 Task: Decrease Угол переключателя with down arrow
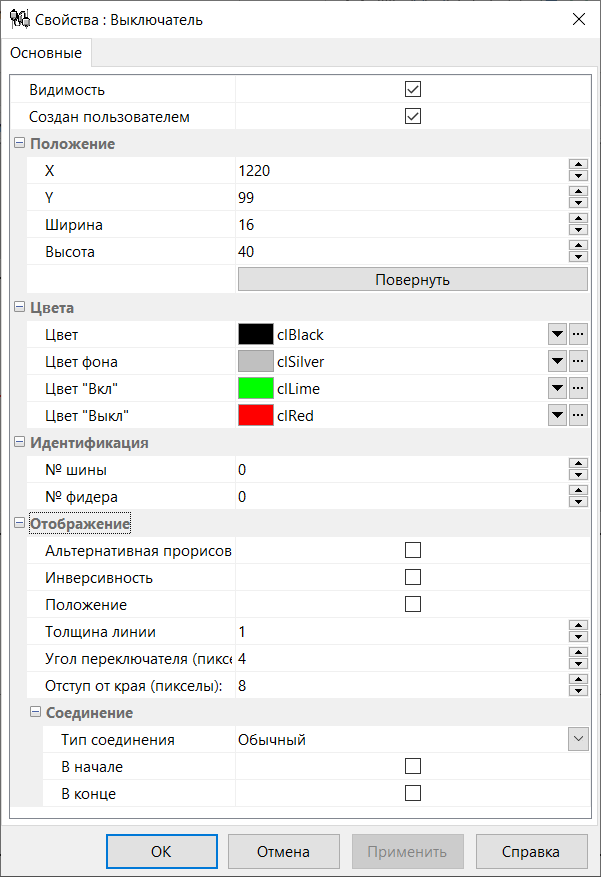click(x=578, y=664)
